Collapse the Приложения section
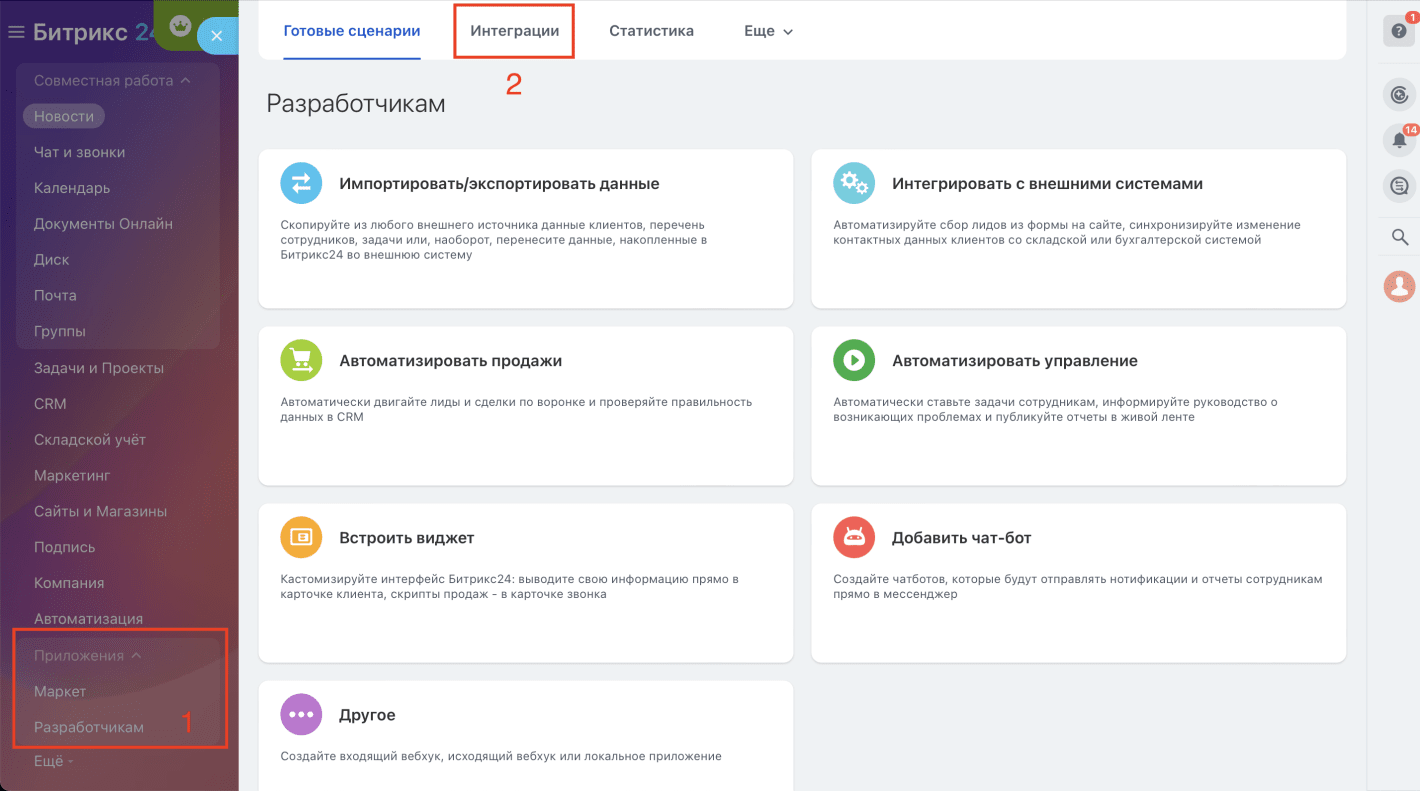1420x791 pixels. [88, 656]
